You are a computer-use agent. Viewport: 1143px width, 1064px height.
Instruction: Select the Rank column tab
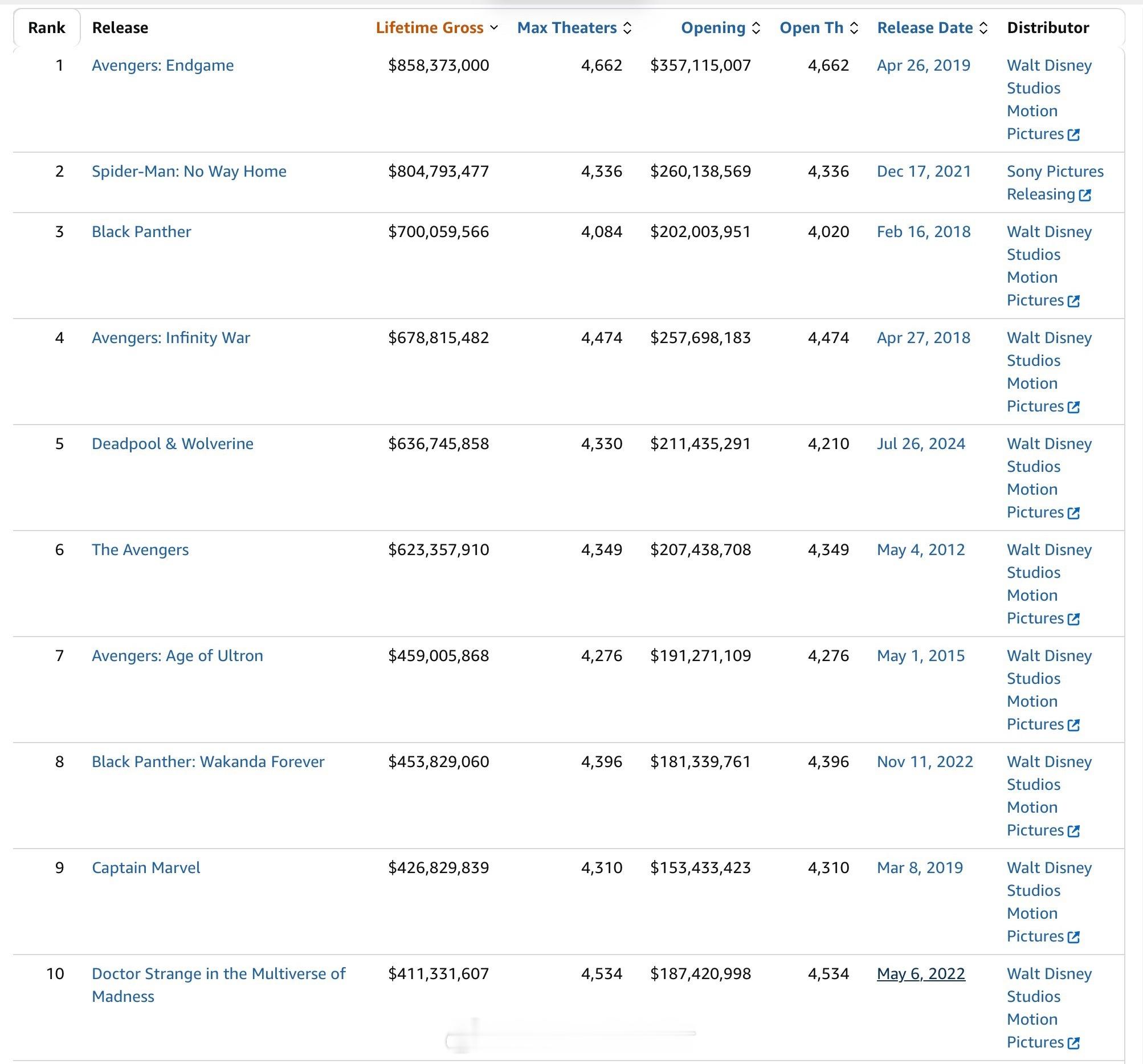coord(47,27)
